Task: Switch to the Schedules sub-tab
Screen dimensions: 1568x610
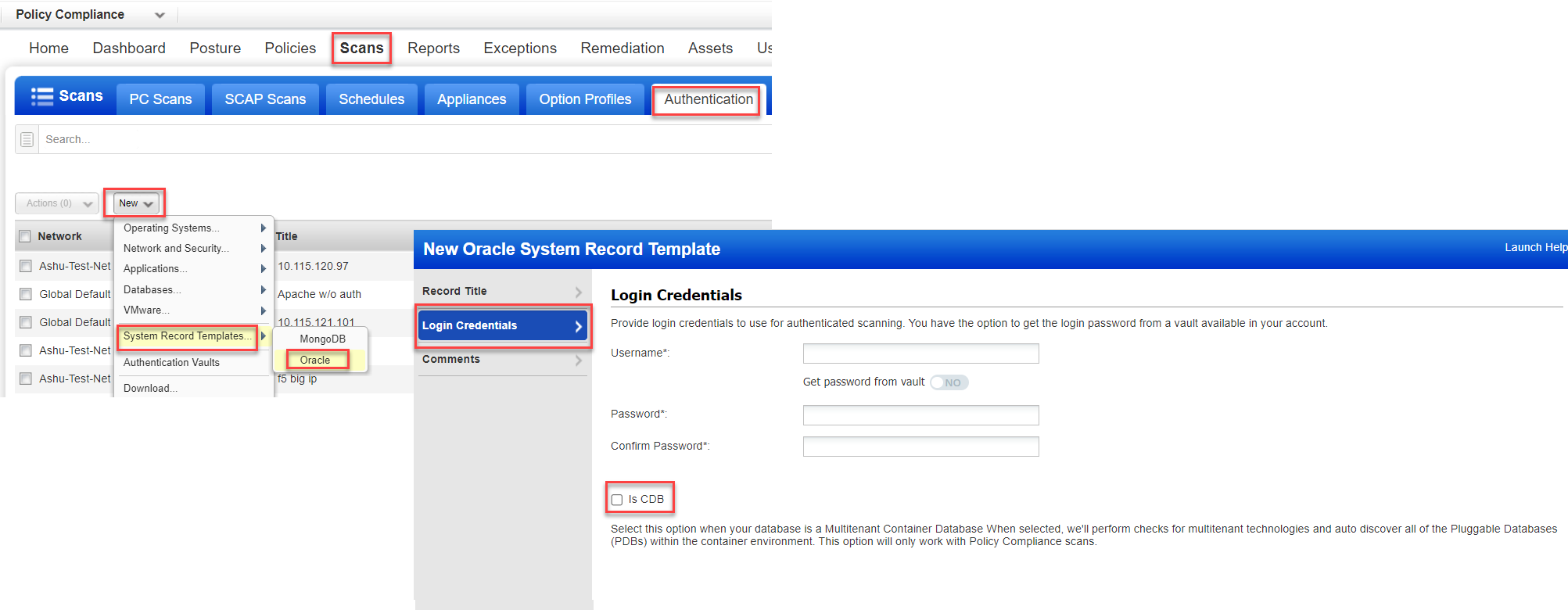Action: [371, 99]
